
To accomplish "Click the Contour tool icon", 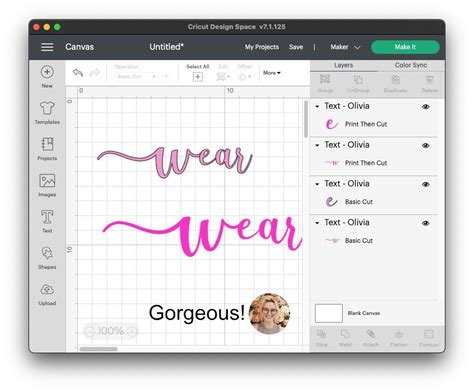I will (x=429, y=334).
